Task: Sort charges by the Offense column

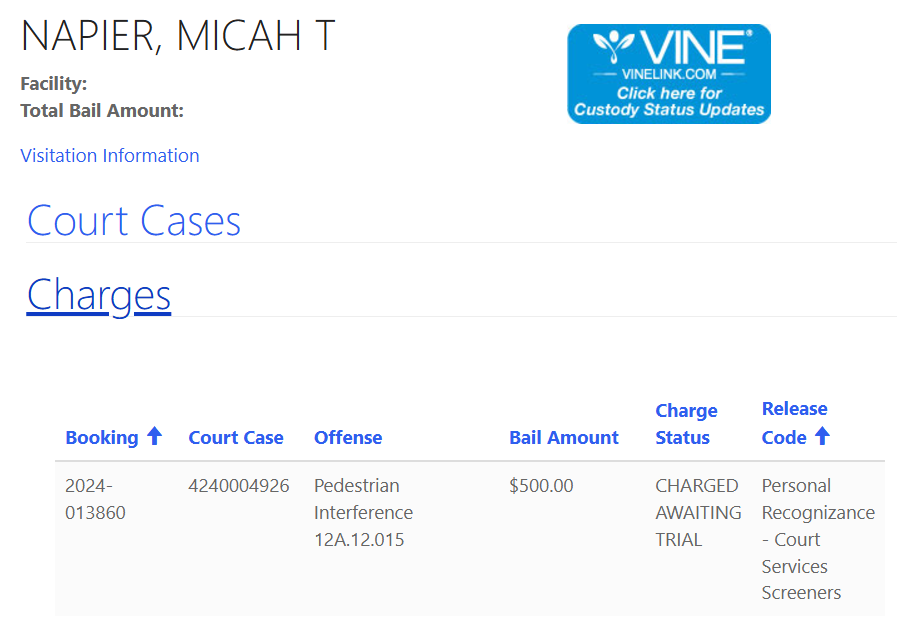Action: [348, 437]
